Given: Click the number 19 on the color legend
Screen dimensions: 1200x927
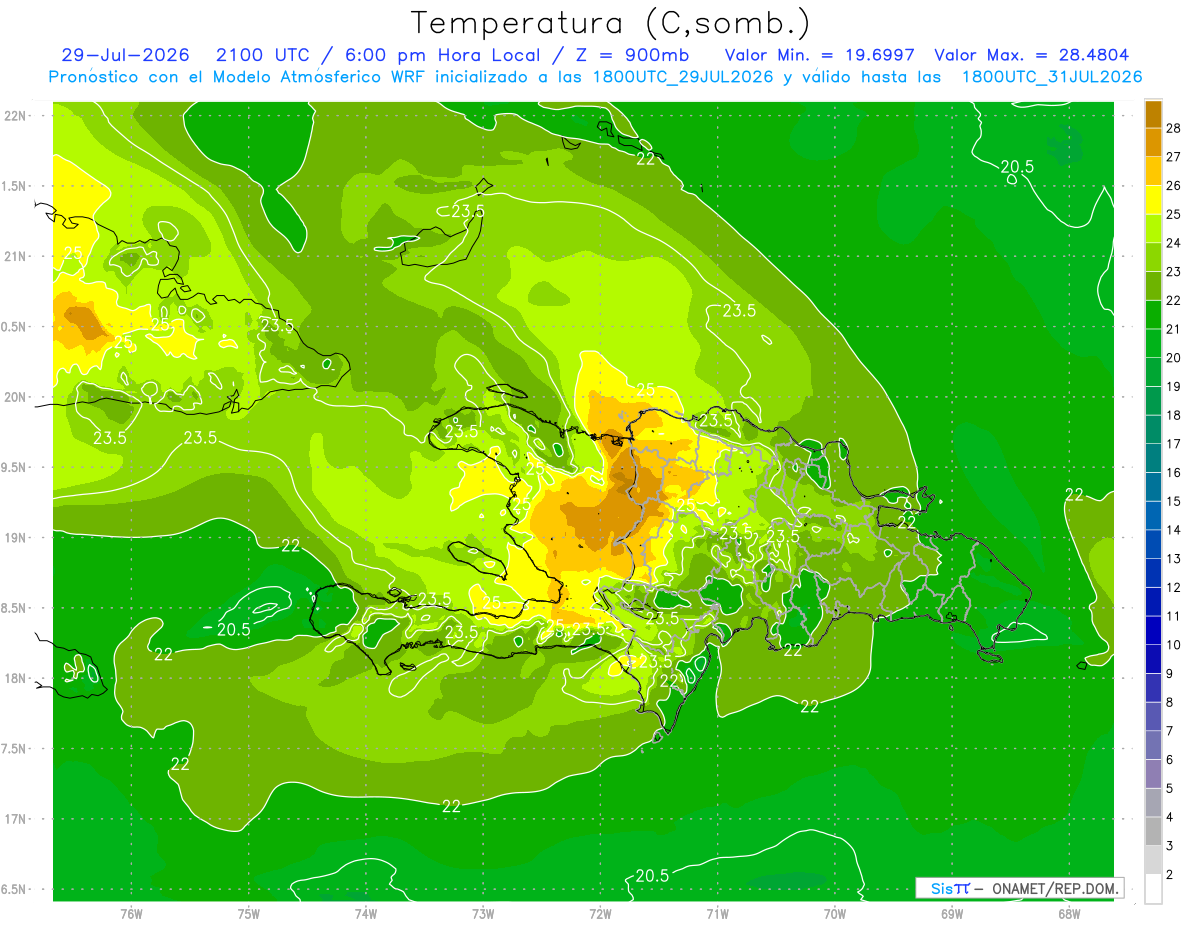Looking at the screenshot, I should pyautogui.click(x=1174, y=386).
